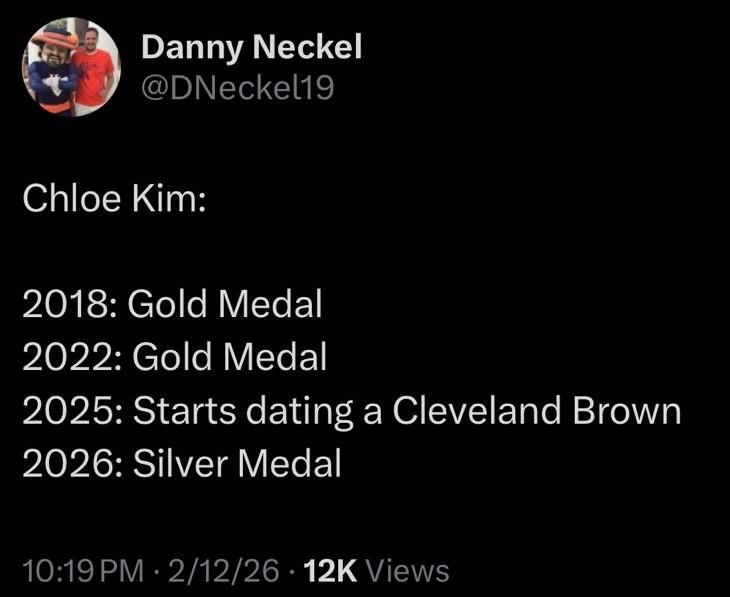
Task: Click the word "Views" in the footer
Action: 408,571
